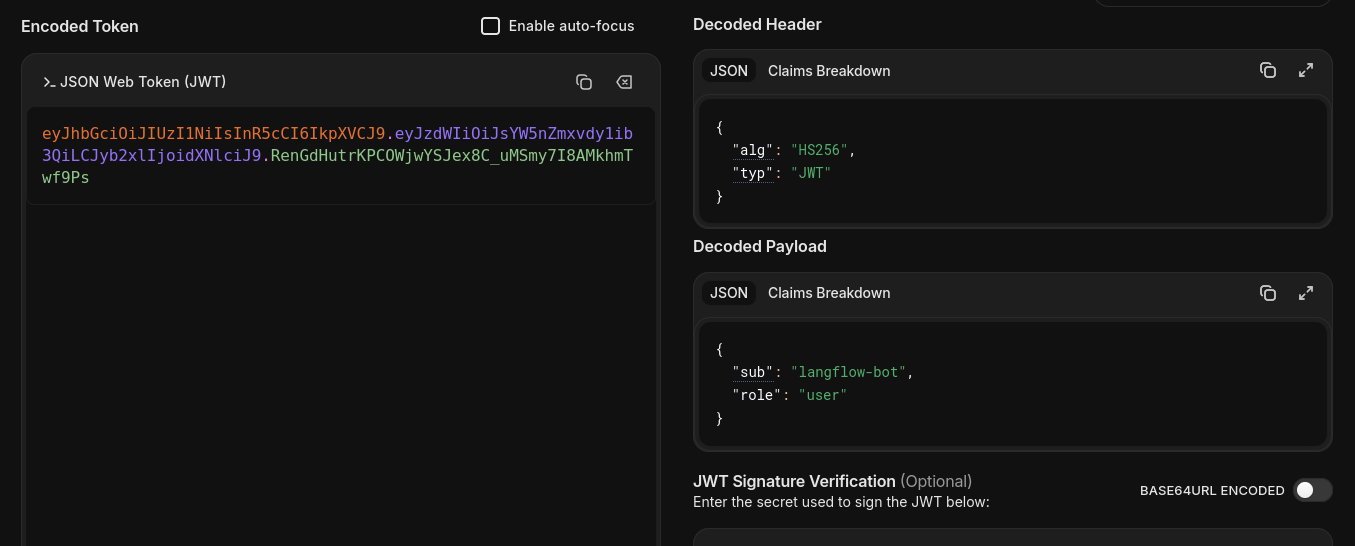Viewport: 1355px width, 546px height.
Task: Click the JSON Web Token (JWT) label
Action: (x=143, y=82)
